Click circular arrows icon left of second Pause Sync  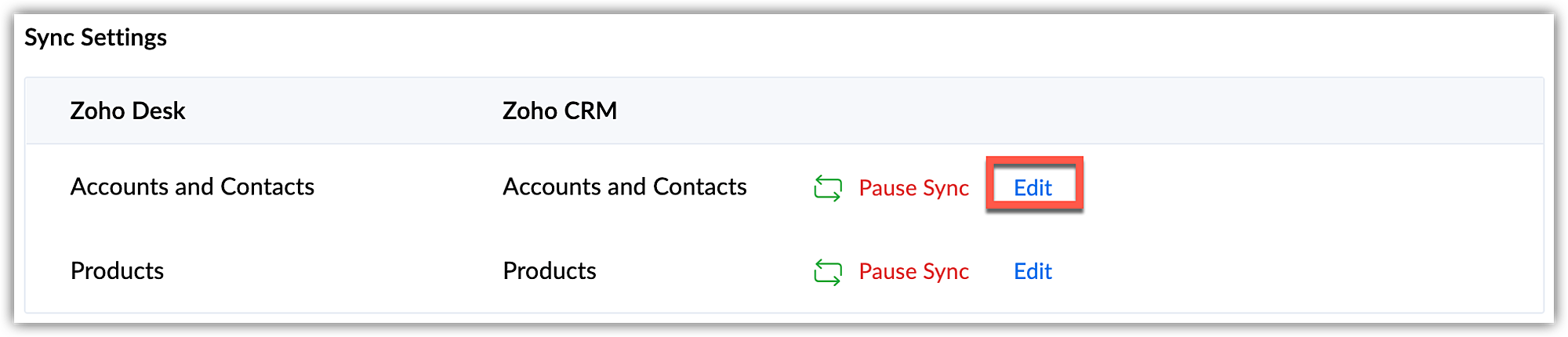coord(828,272)
